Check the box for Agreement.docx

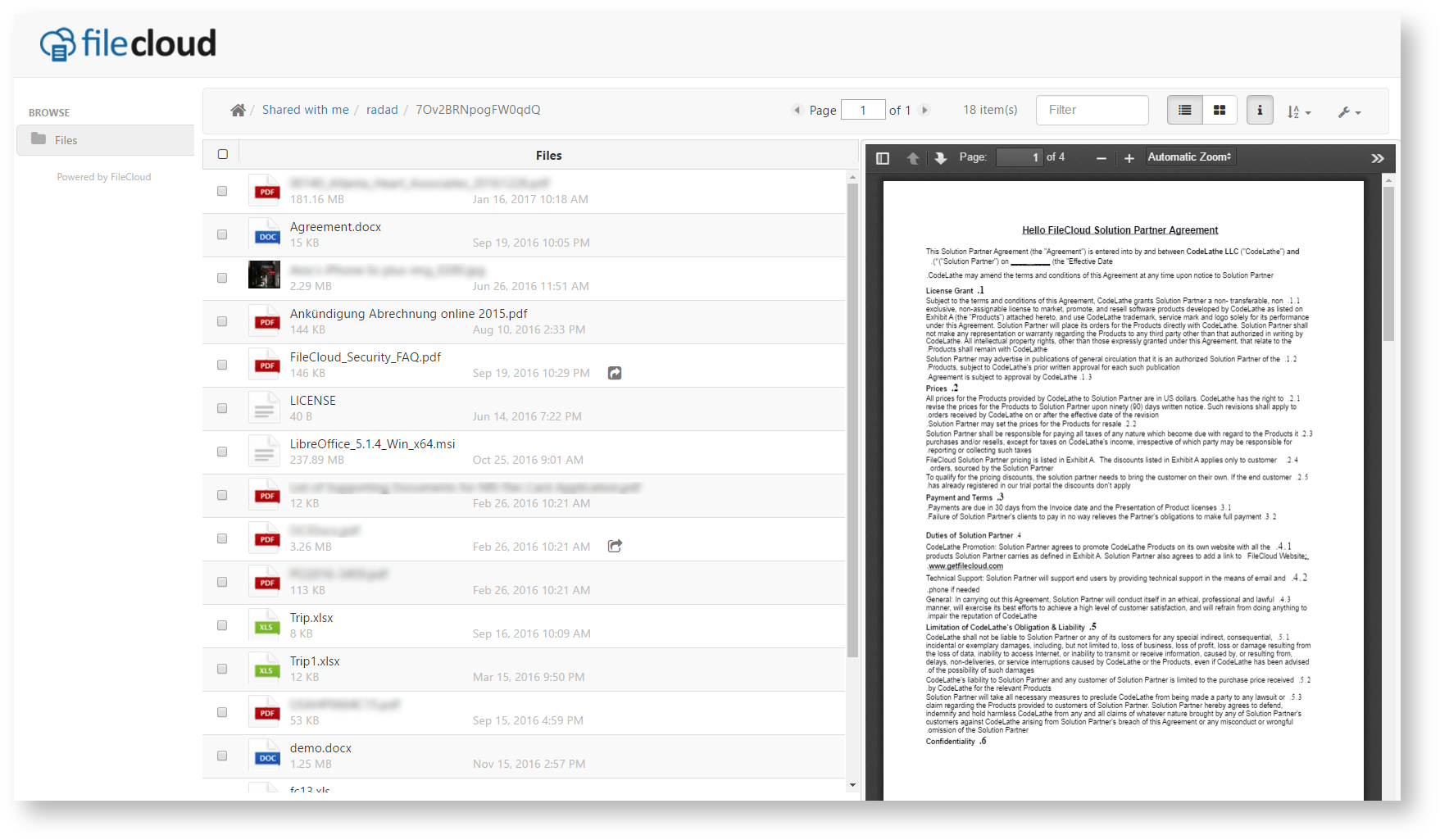[222, 234]
